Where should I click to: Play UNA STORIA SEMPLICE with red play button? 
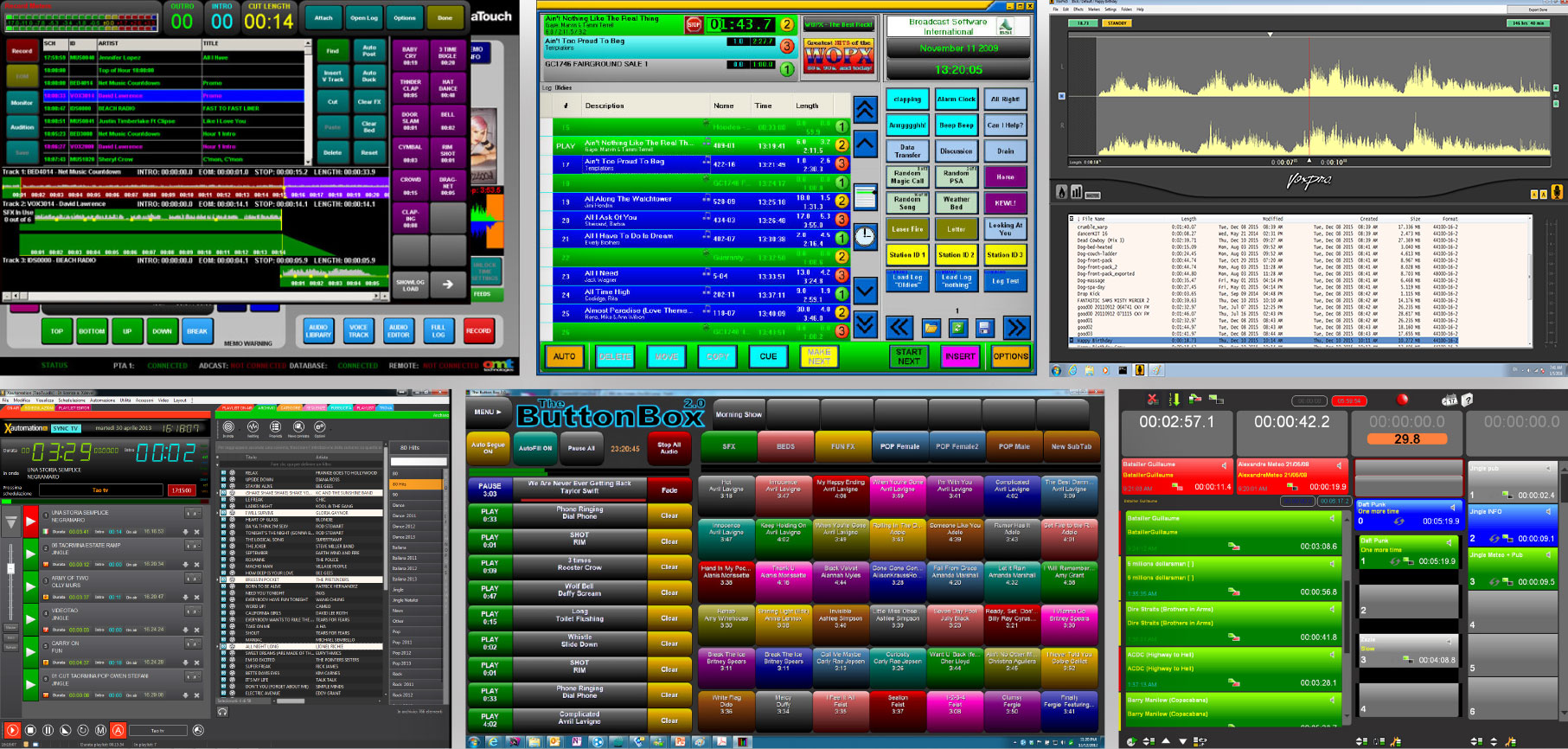(x=30, y=520)
